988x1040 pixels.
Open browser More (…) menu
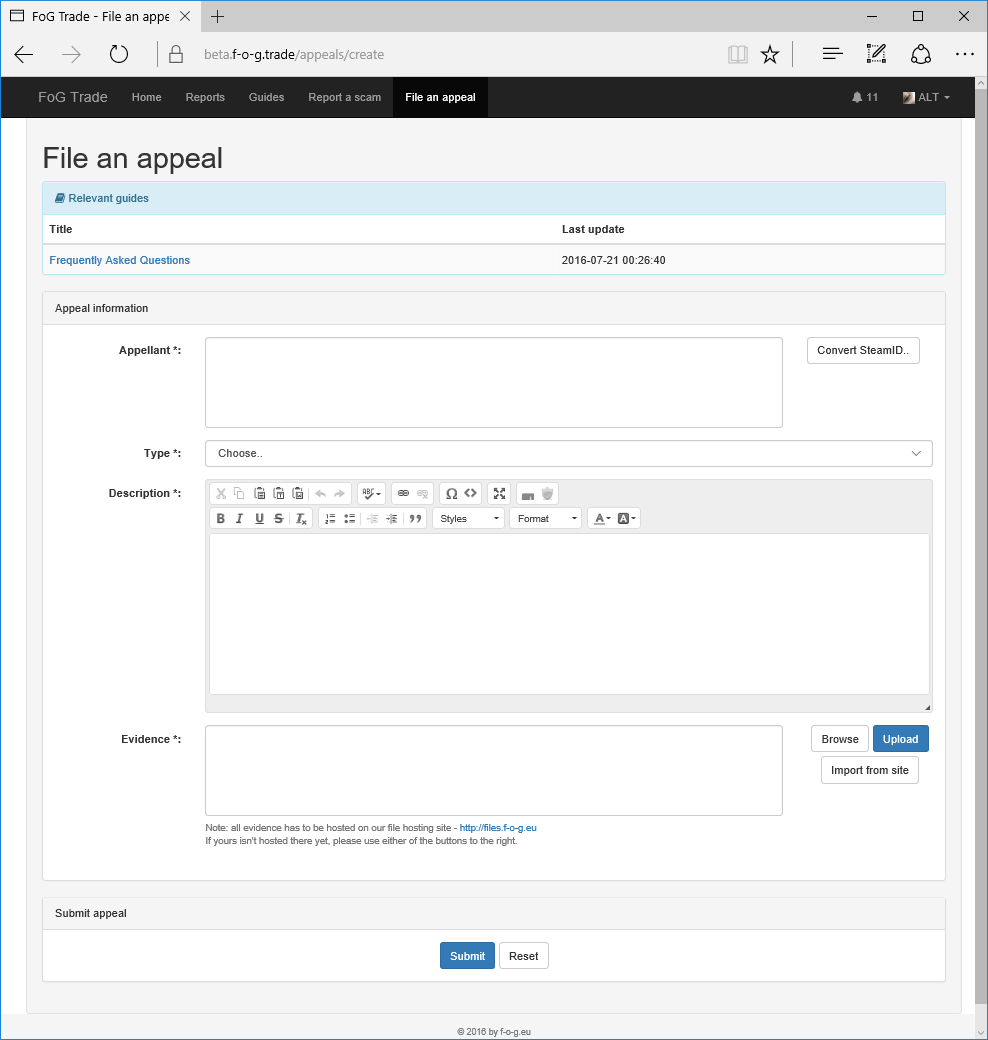[x=965, y=54]
